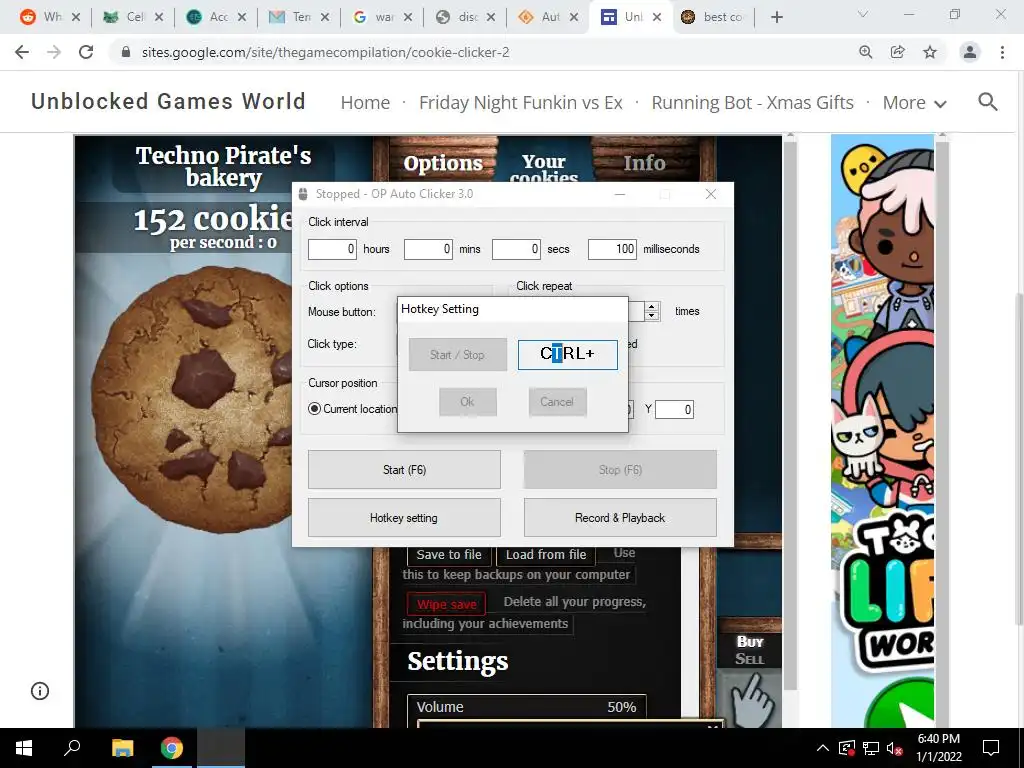Image resolution: width=1024 pixels, height=768 pixels.
Task: Open Friday Night Funkin vs Ex link
Action: [x=520, y=103]
